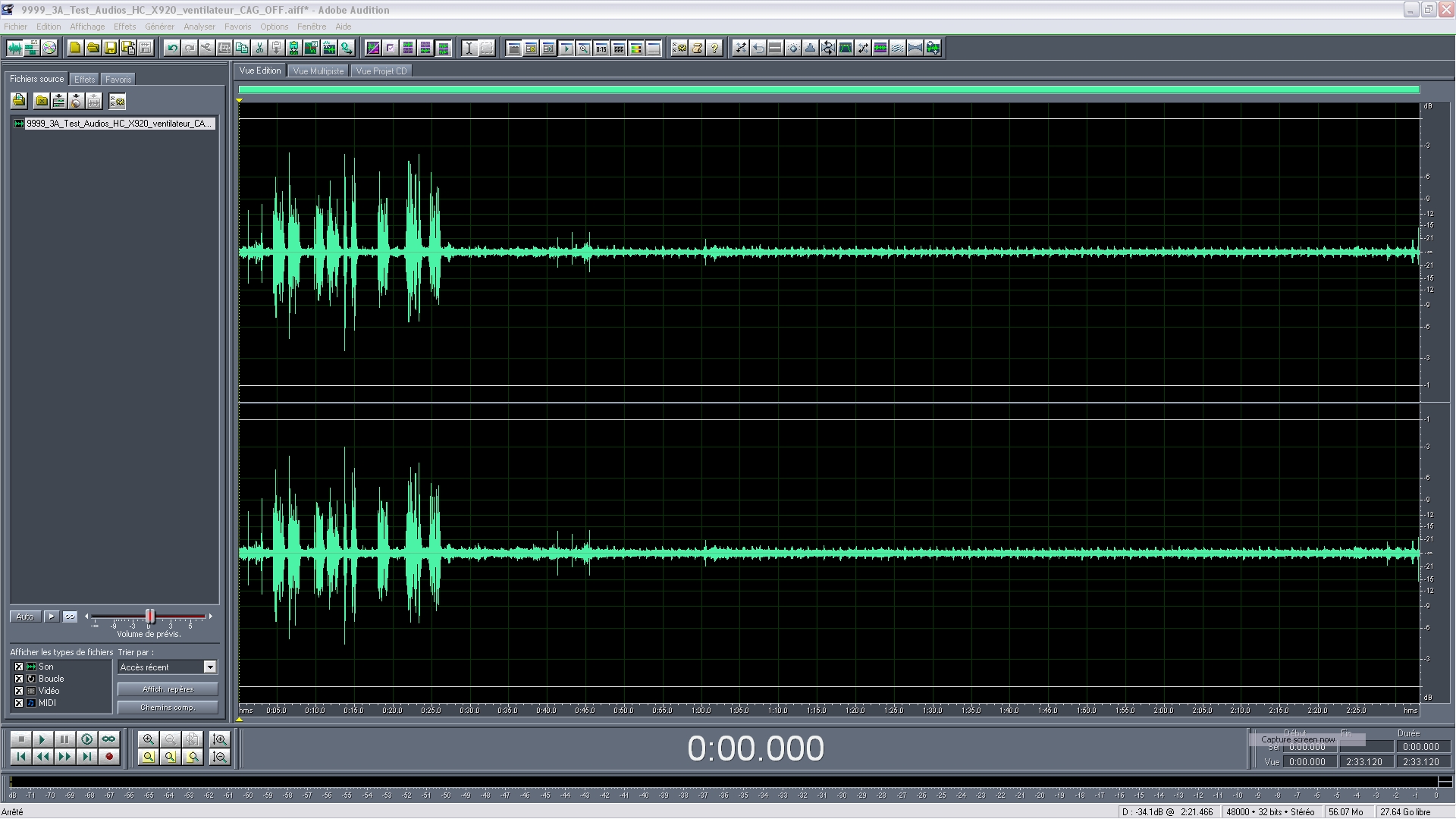The height and width of the screenshot is (819, 1456).
Task: Click the help question mark toolbar icon
Action: pyautogui.click(x=714, y=49)
